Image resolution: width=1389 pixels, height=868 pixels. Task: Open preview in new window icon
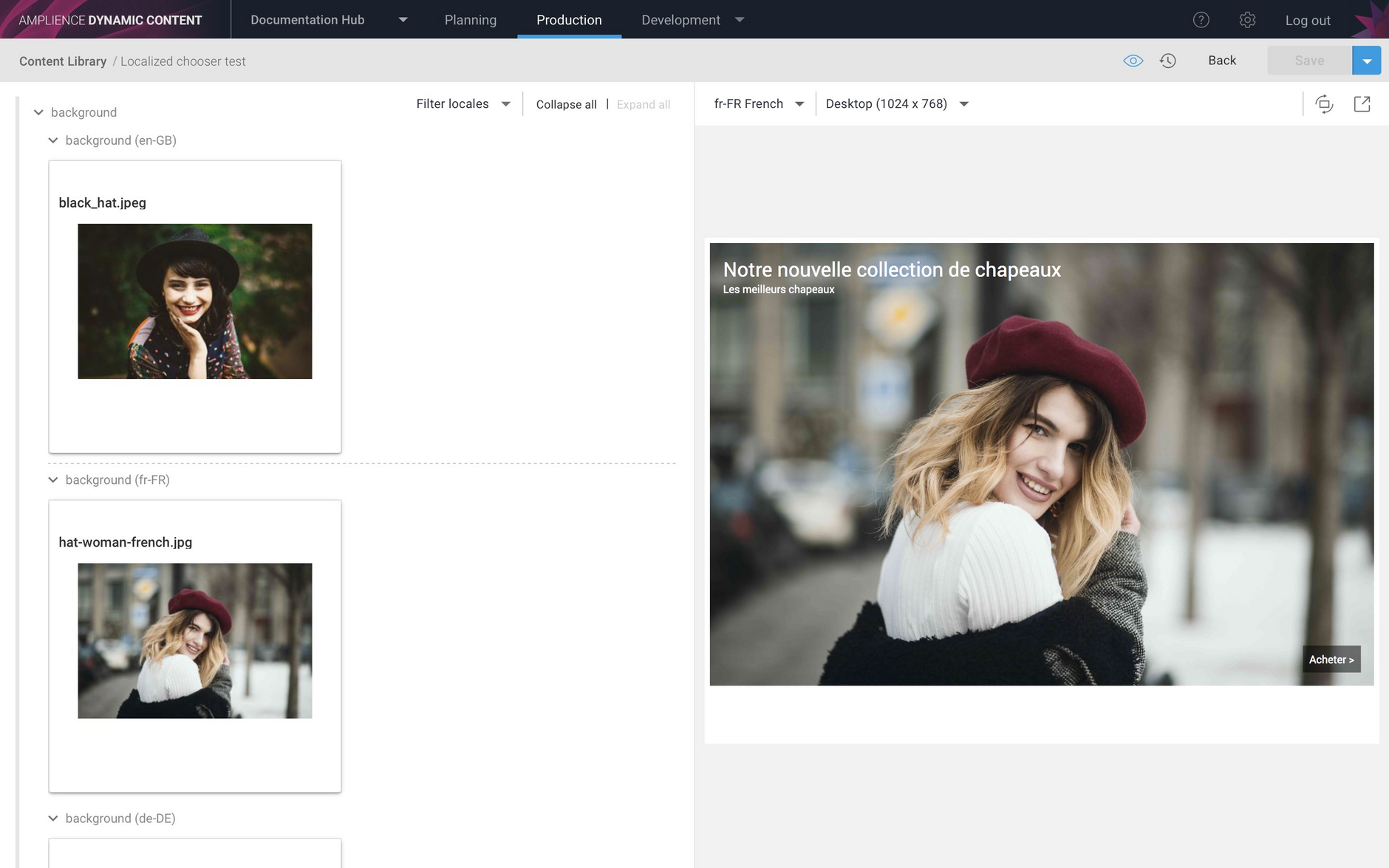pyautogui.click(x=1362, y=104)
